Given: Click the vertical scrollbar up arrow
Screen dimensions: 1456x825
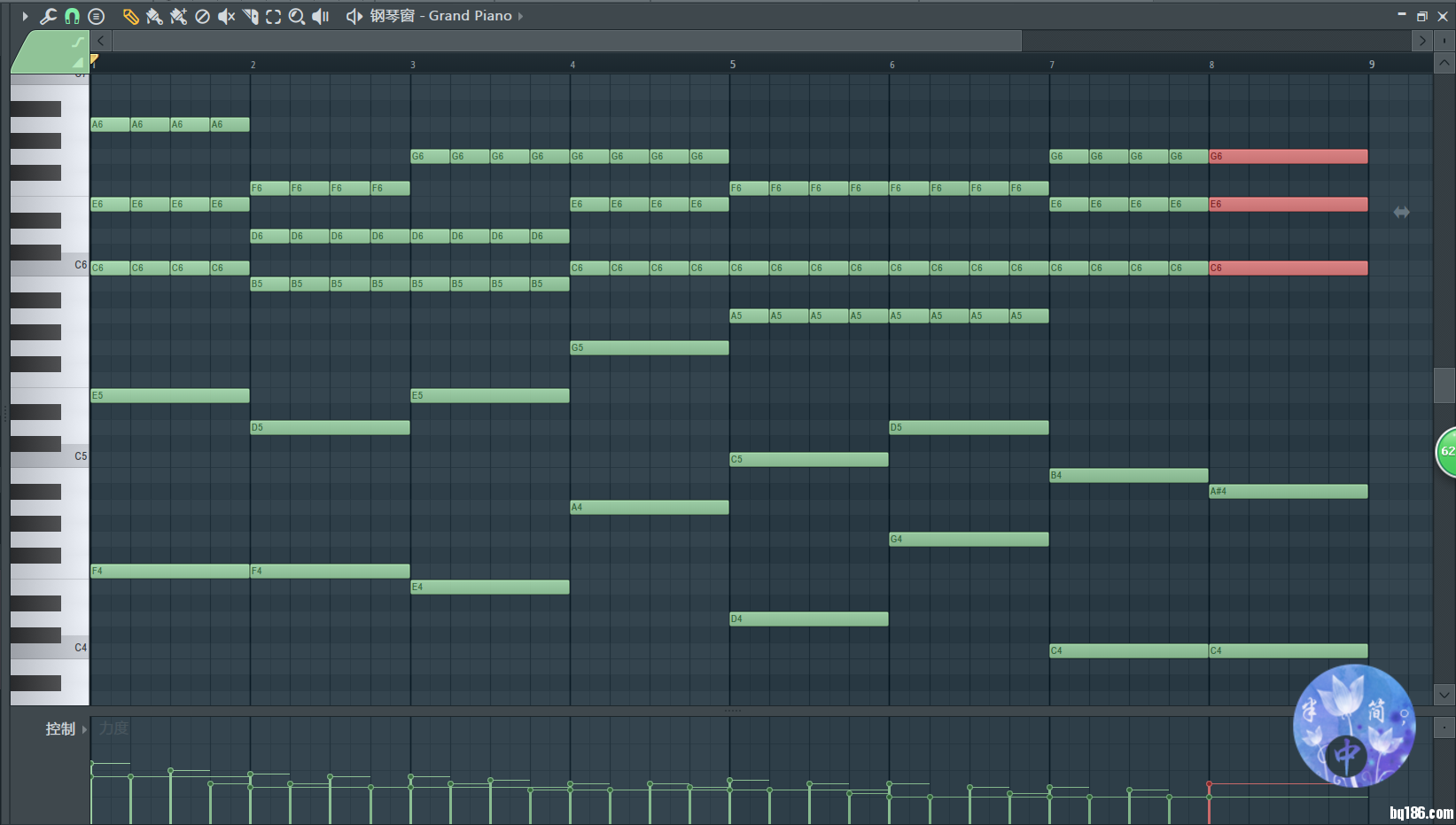Looking at the screenshot, I should click(x=1444, y=63).
